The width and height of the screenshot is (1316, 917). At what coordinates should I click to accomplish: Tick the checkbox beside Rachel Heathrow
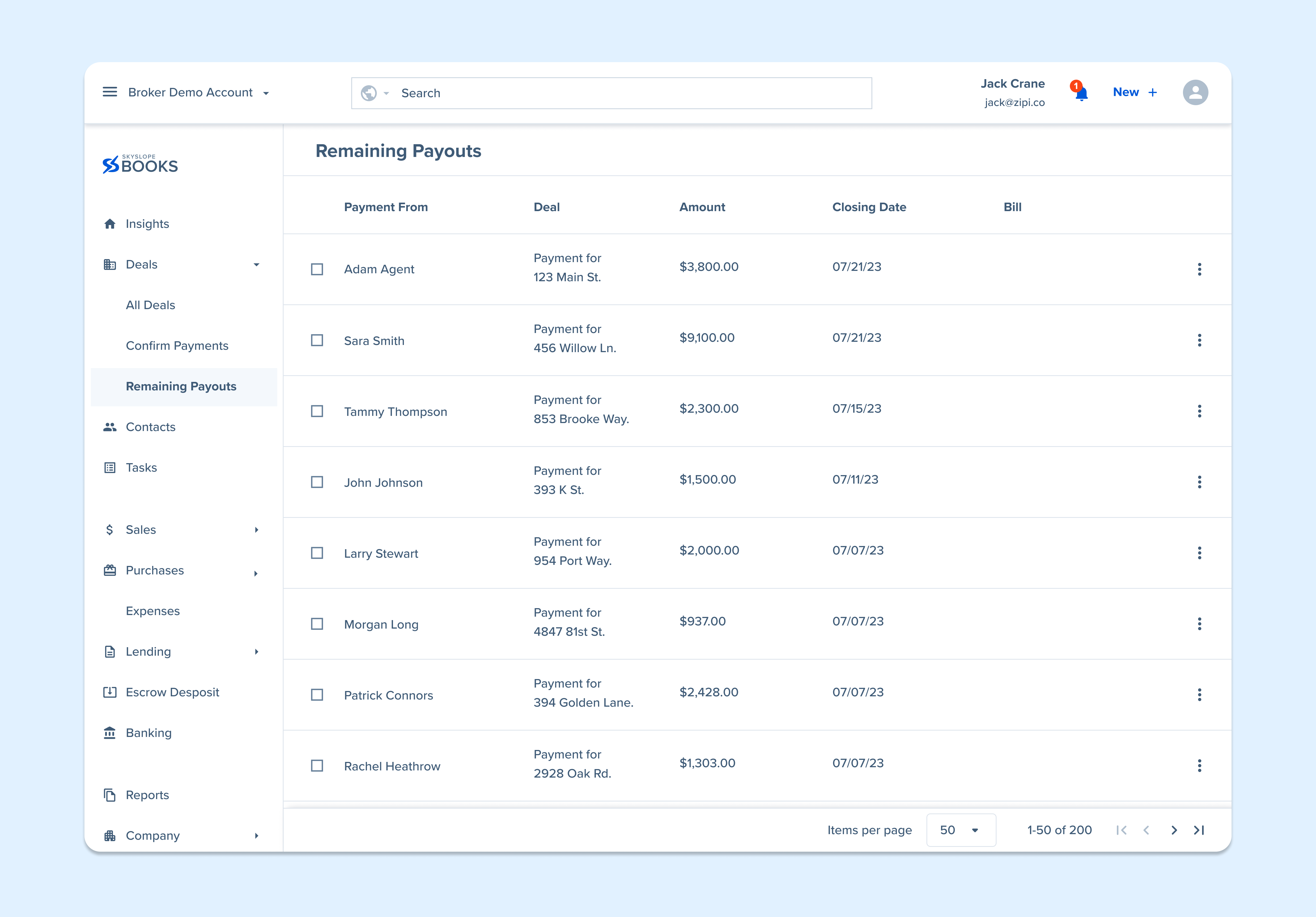[x=317, y=766]
